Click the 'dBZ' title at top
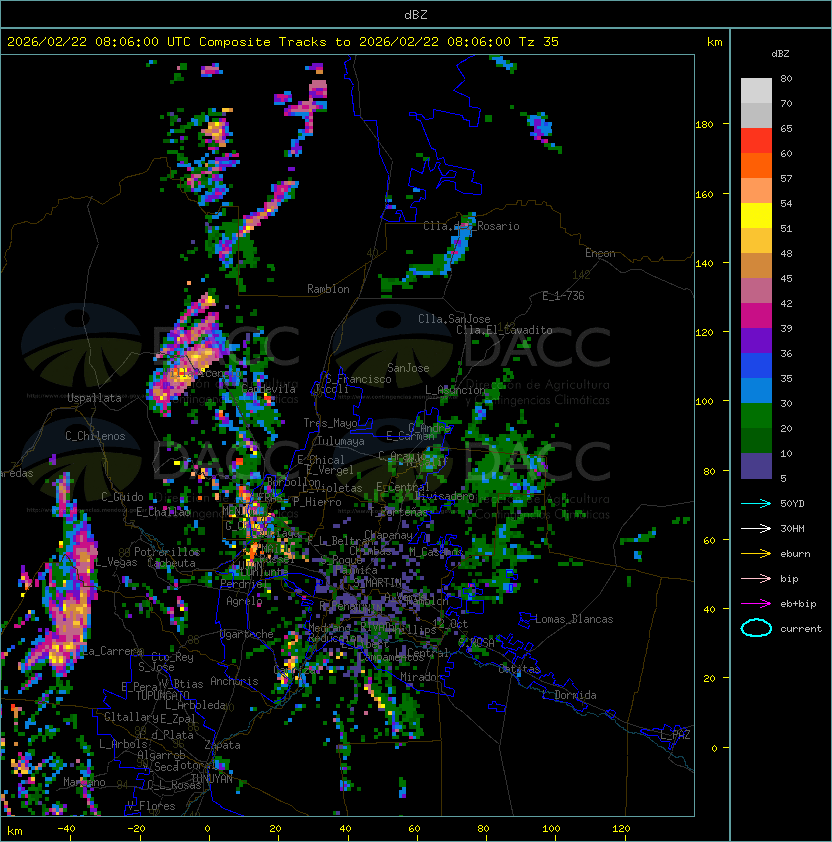 pos(416,15)
